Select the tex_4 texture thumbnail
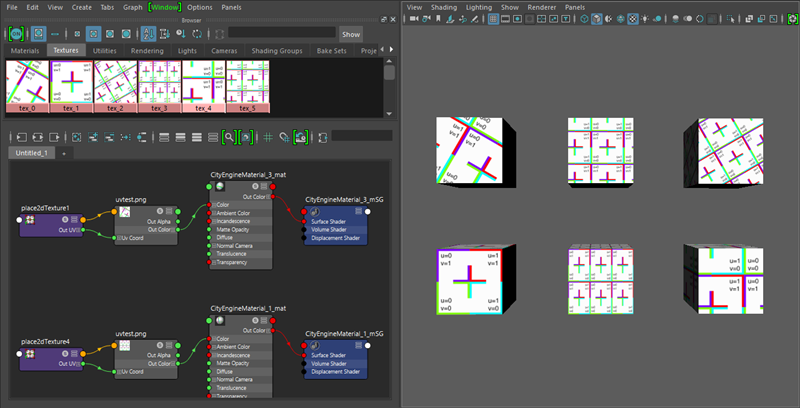 (x=203, y=86)
